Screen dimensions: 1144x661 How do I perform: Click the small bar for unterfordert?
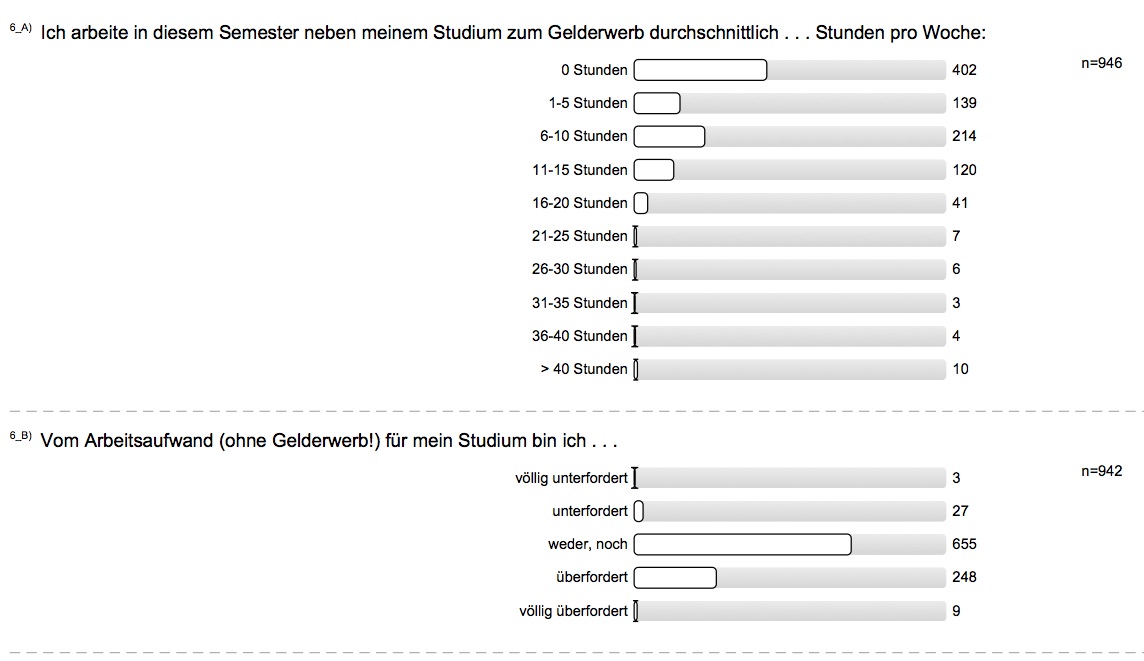pyautogui.click(x=639, y=511)
